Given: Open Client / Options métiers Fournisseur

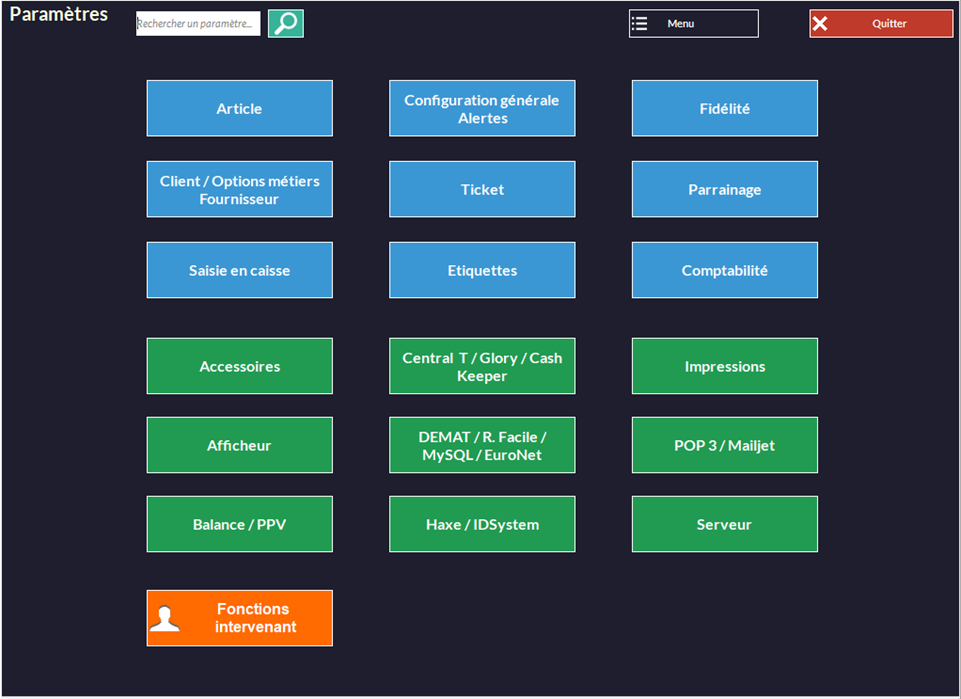Looking at the screenshot, I should (239, 190).
